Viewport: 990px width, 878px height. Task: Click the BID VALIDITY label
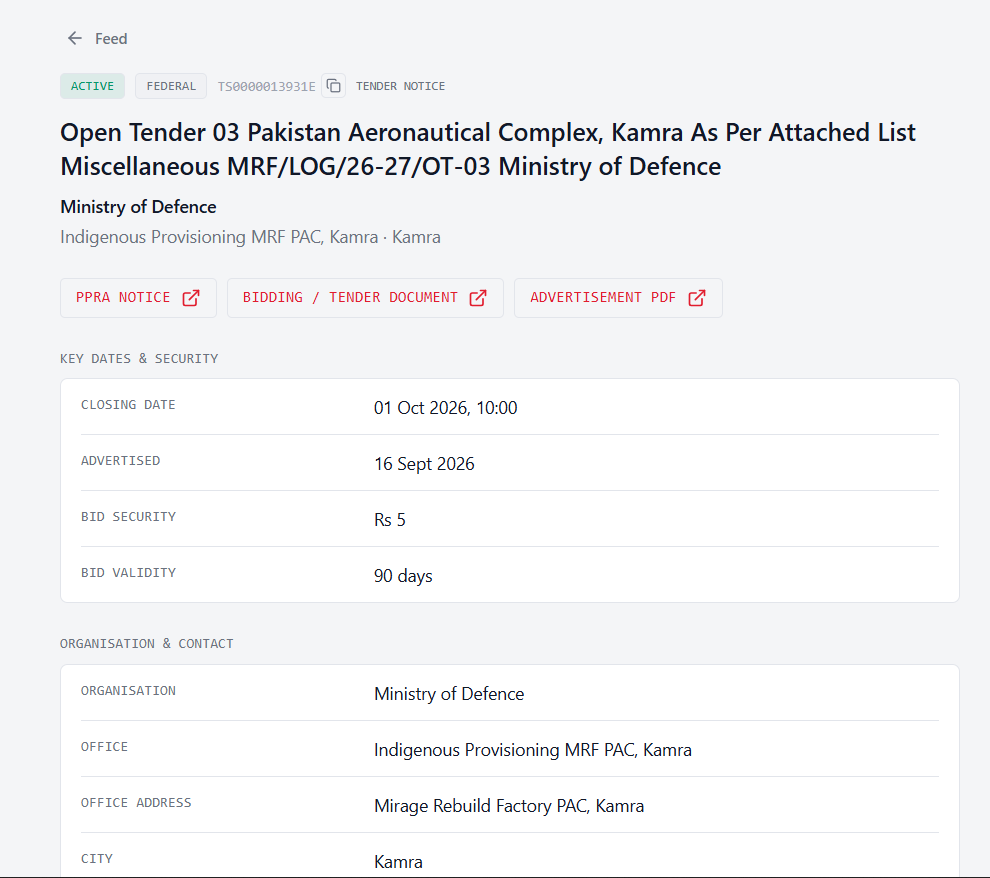click(x=128, y=572)
